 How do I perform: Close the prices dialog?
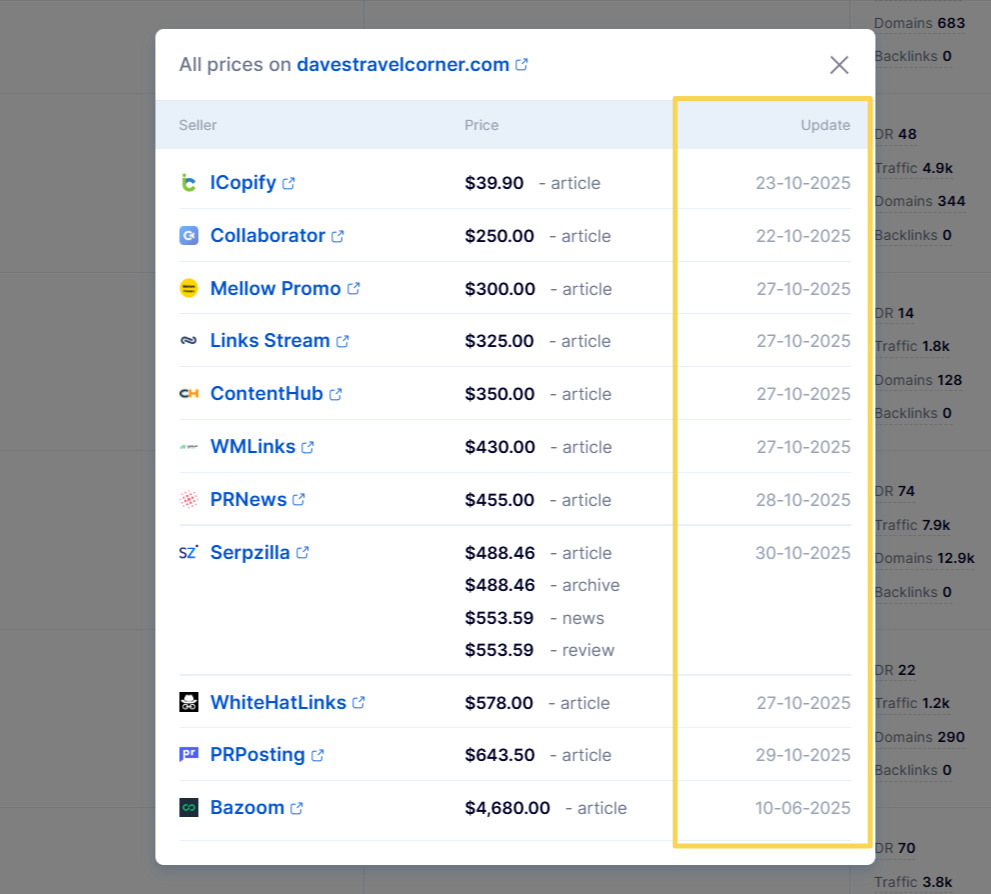[x=839, y=64]
